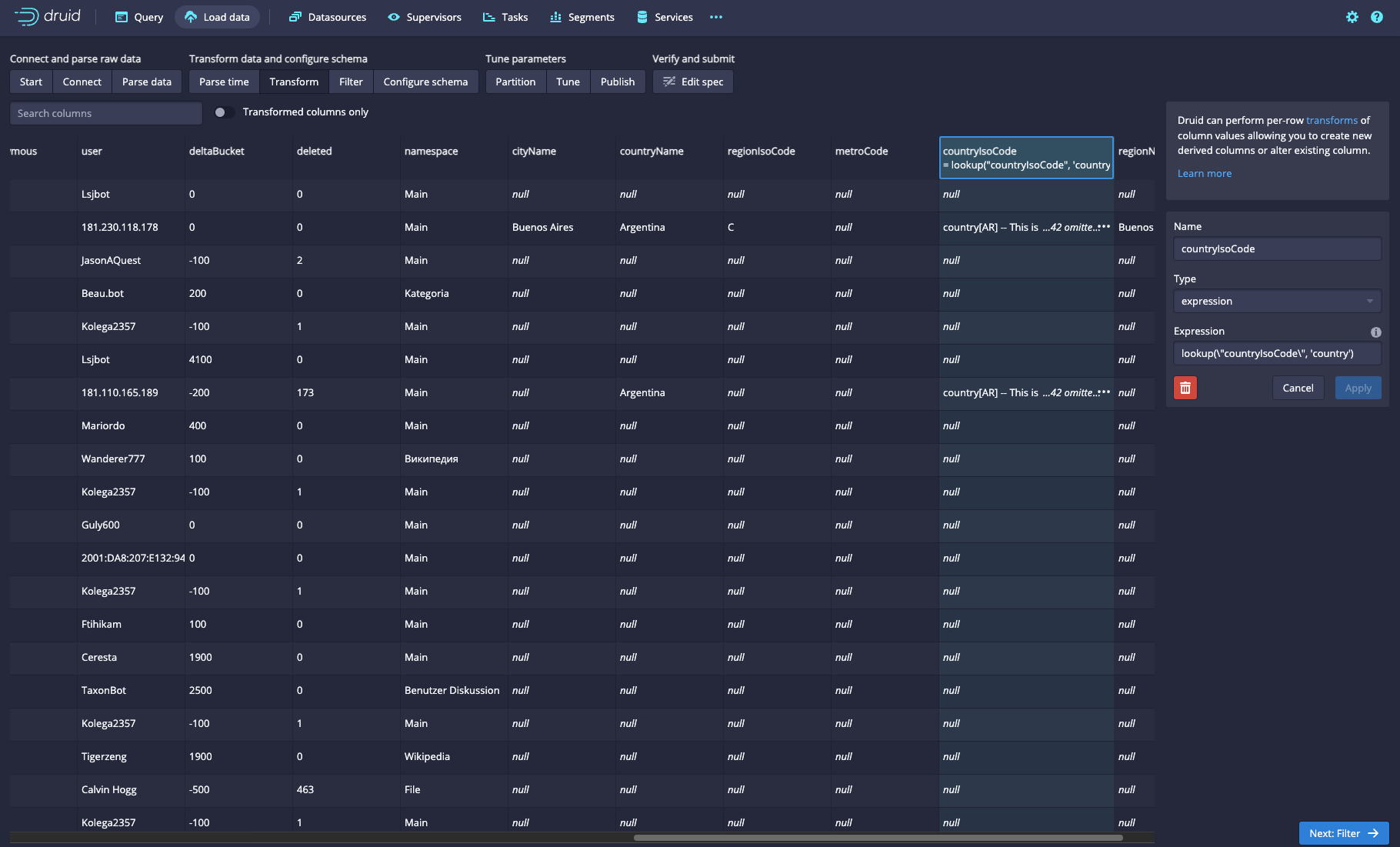
Task: Click the Expression input field
Action: (x=1277, y=354)
